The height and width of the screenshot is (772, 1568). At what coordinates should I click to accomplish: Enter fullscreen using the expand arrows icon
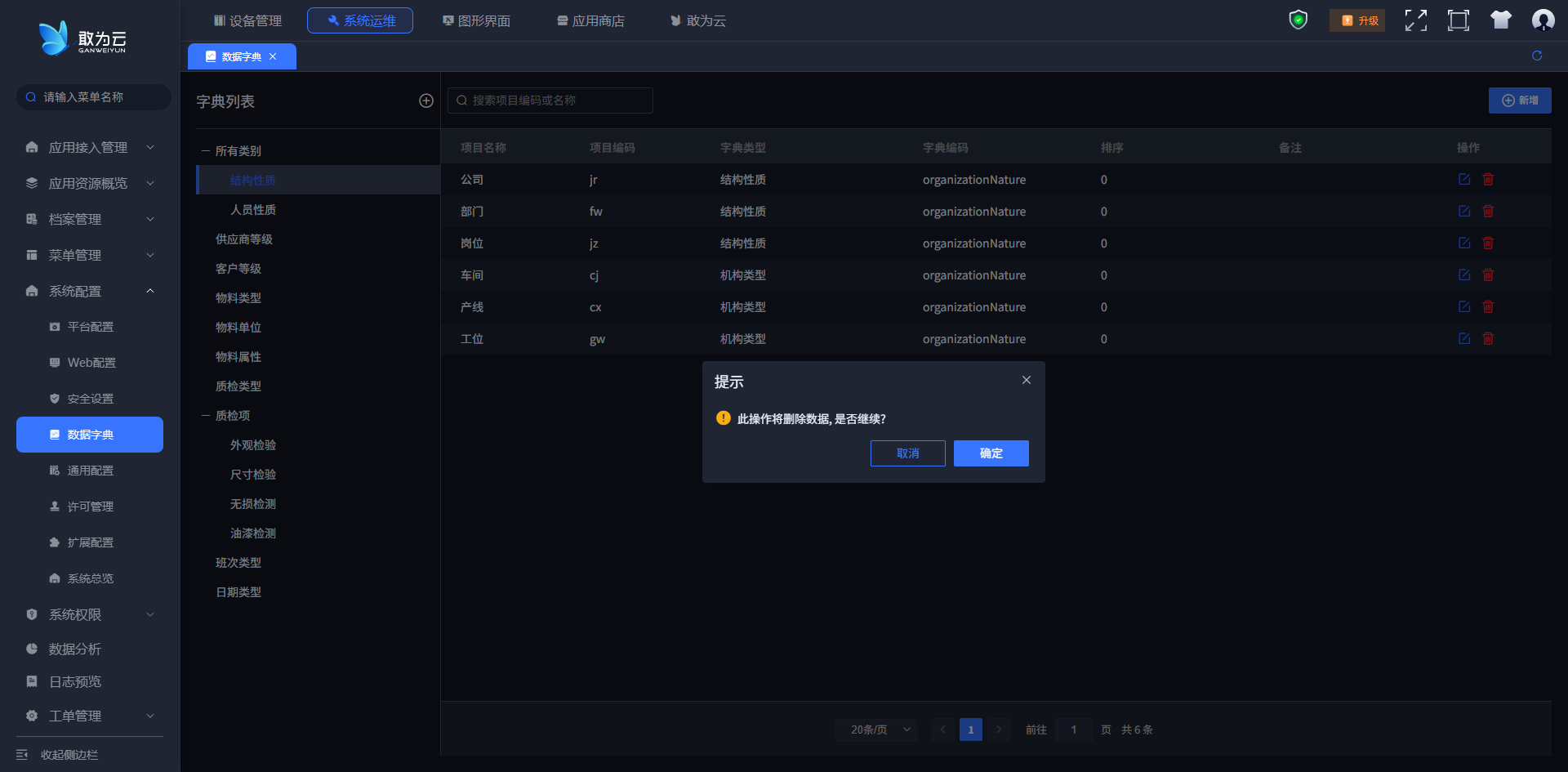(x=1415, y=20)
